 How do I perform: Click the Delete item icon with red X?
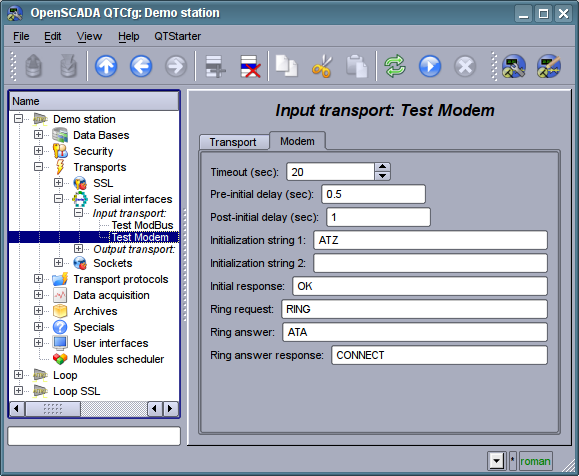[x=250, y=66]
